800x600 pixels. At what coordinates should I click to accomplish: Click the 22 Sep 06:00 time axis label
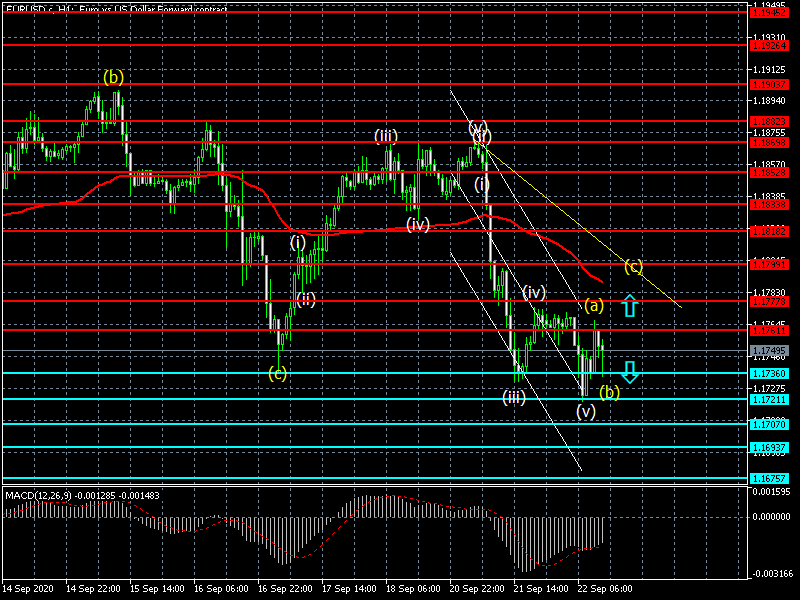pyautogui.click(x=605, y=588)
